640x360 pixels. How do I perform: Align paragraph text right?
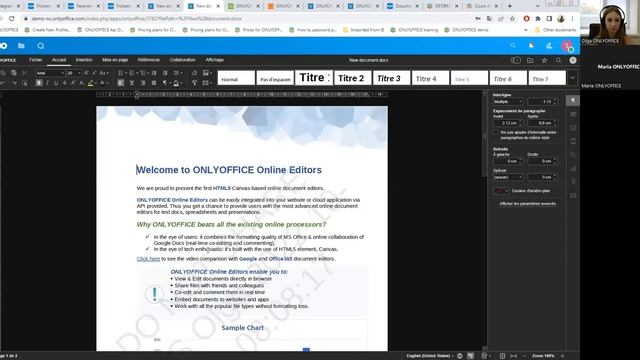click(x=143, y=83)
